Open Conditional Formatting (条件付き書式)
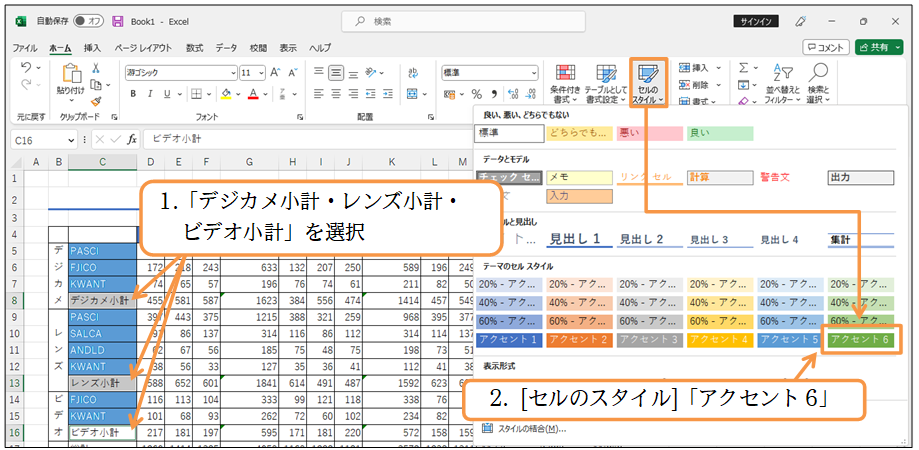This screenshot has height=450, width=919. [563, 83]
